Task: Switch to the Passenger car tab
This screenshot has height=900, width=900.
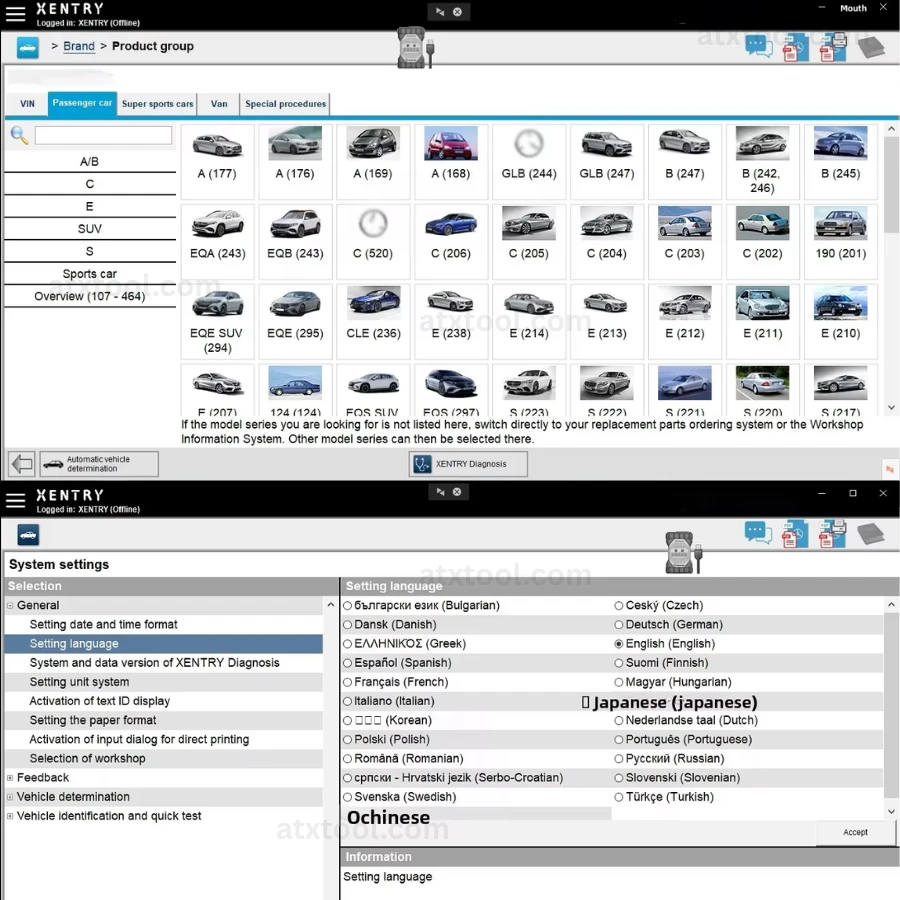Action: (82, 103)
